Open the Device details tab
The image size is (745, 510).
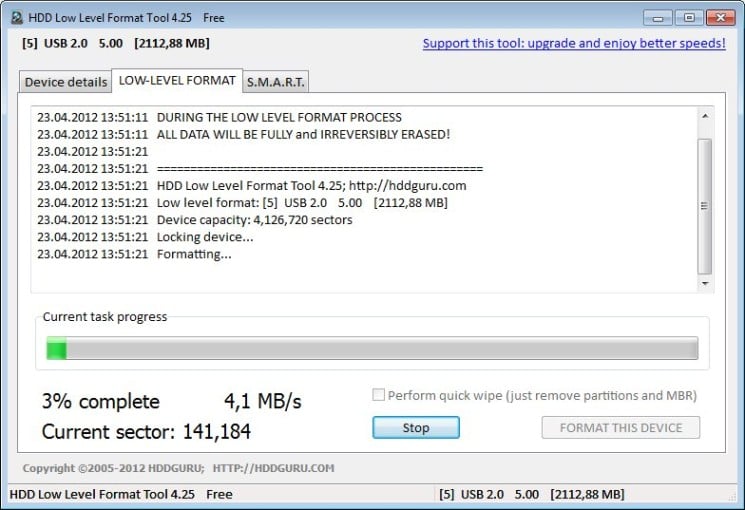[66, 82]
